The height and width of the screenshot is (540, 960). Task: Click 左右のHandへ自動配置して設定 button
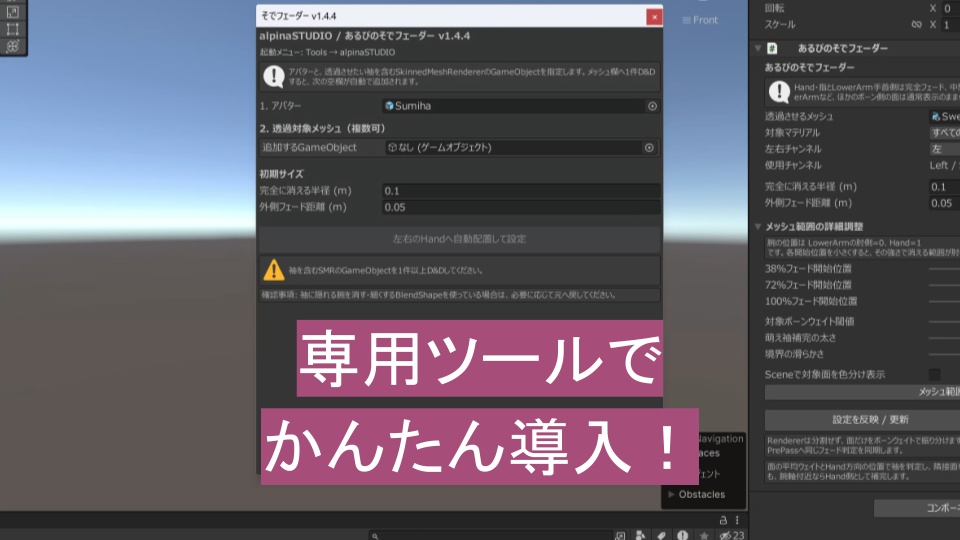pos(459,239)
